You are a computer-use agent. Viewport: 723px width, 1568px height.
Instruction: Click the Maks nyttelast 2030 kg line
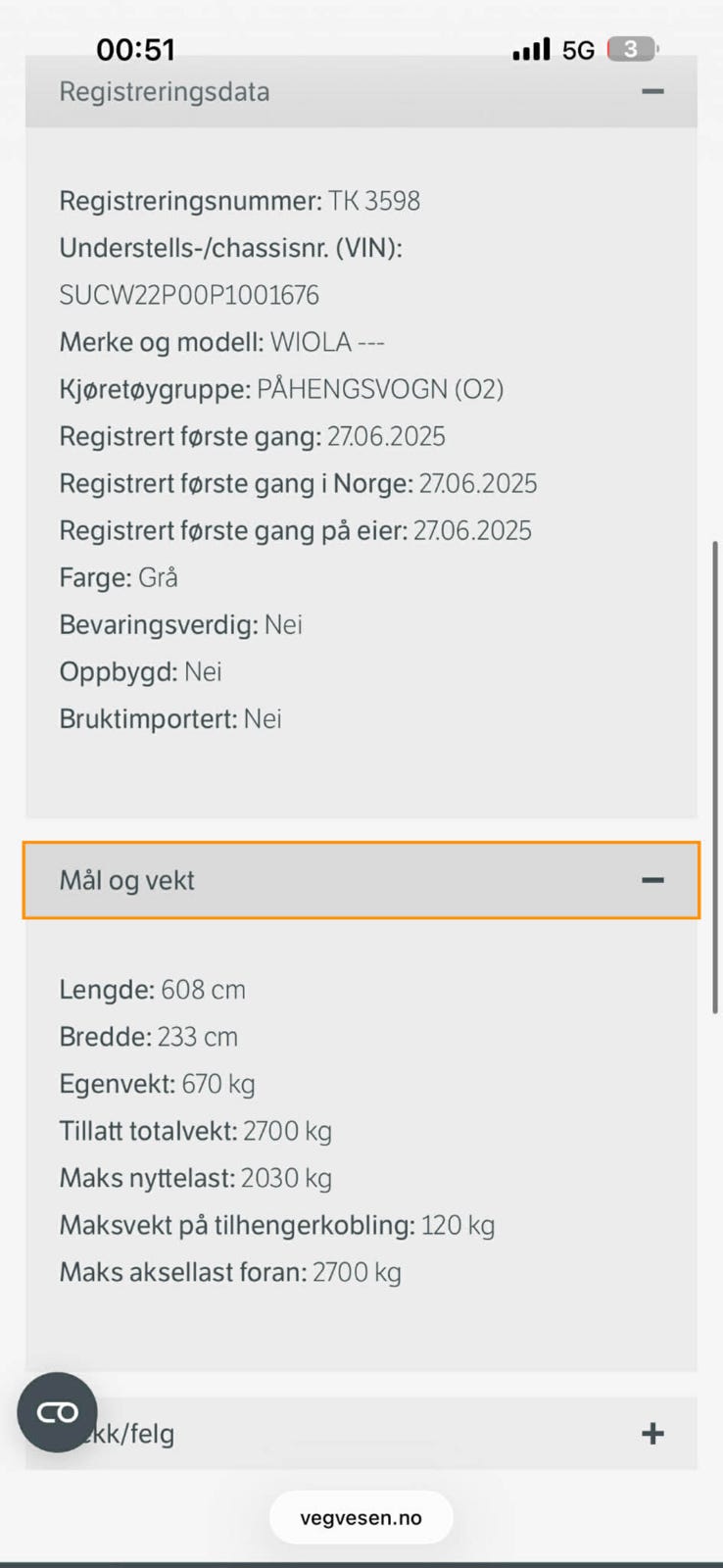[x=196, y=1178]
